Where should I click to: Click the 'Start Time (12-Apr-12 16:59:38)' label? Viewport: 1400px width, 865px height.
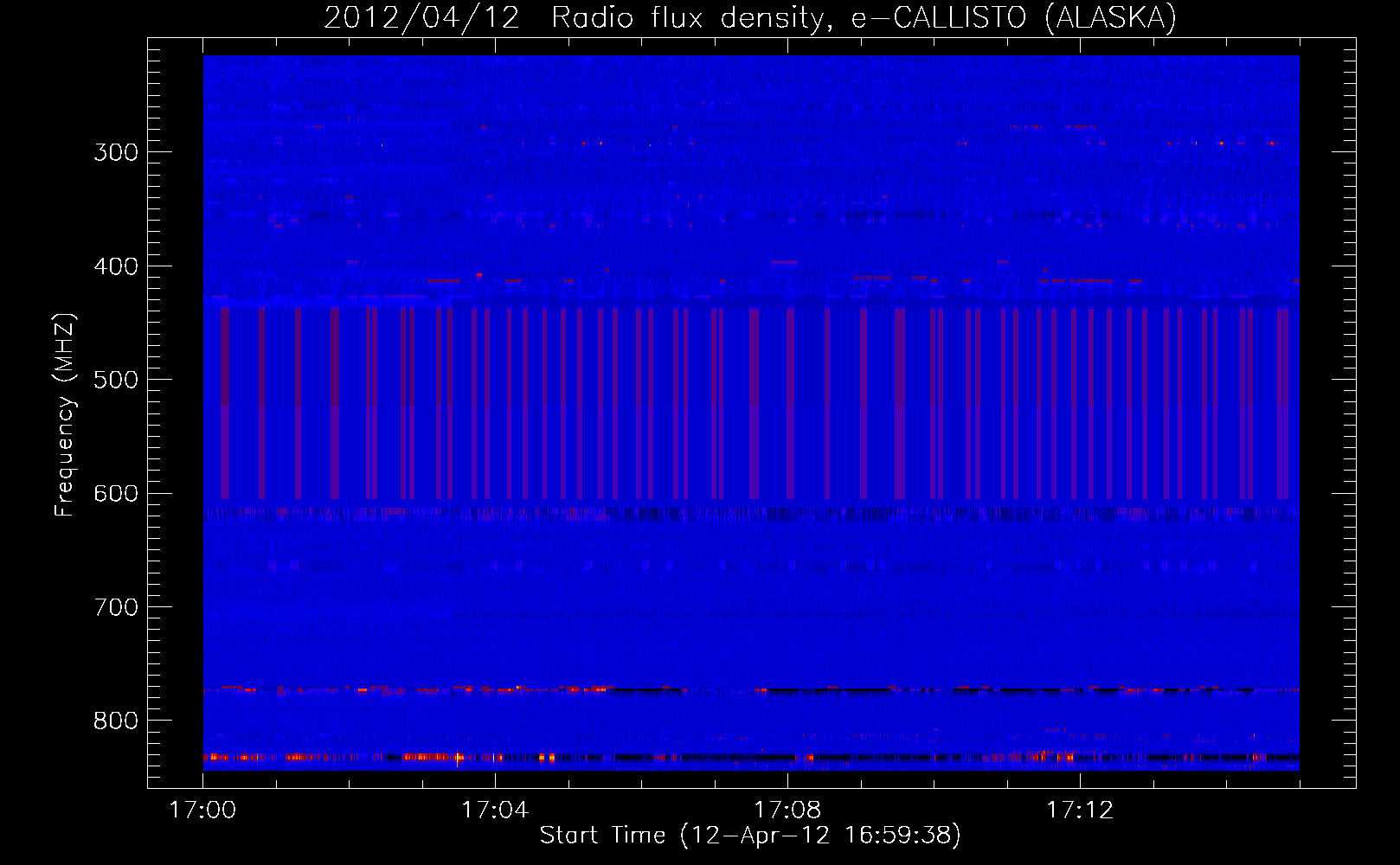coord(750,835)
